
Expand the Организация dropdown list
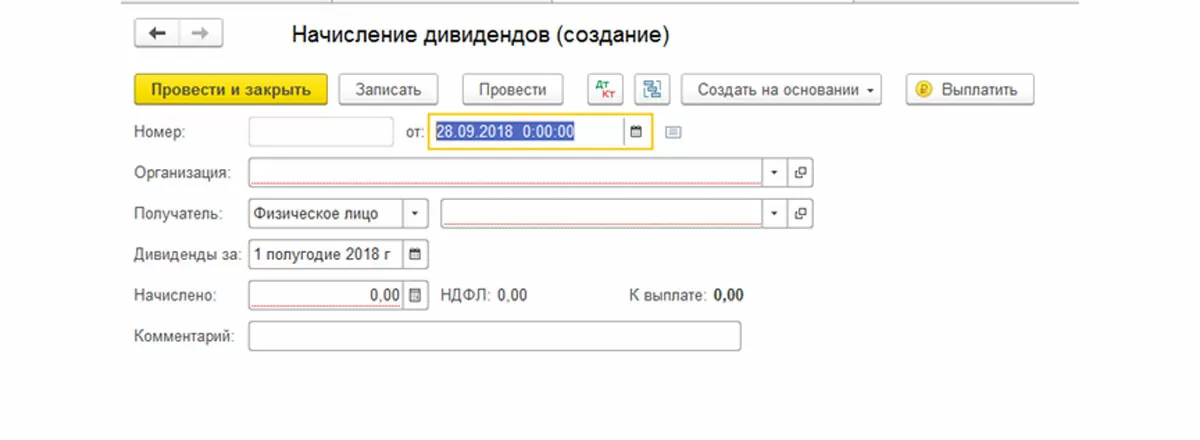click(x=774, y=172)
